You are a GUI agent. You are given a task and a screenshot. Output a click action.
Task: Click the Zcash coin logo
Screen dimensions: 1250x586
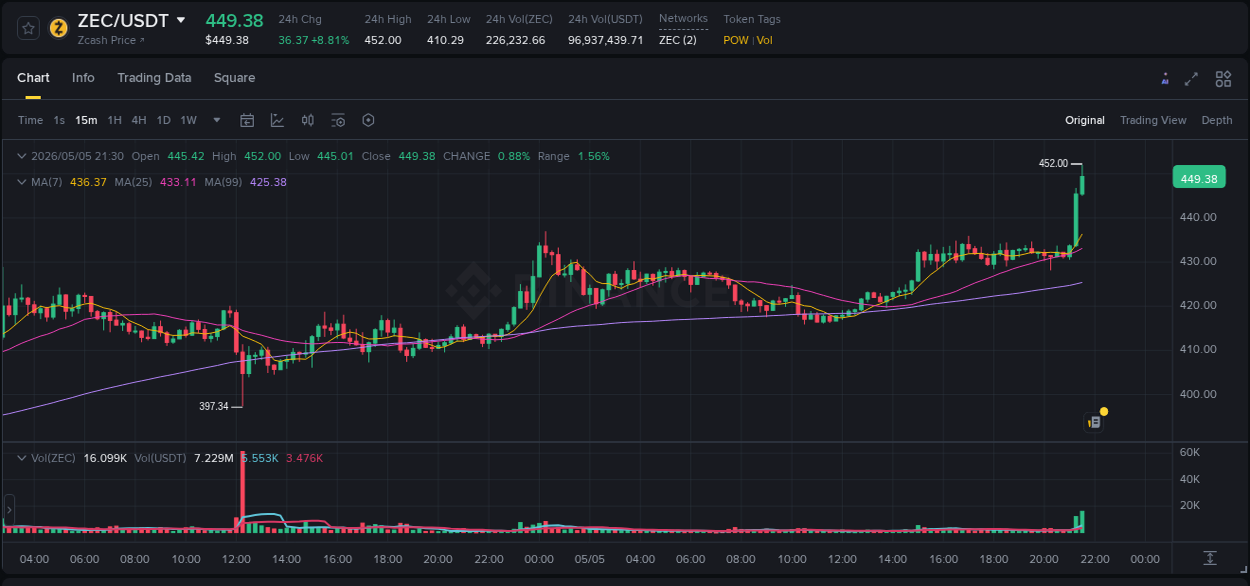tap(59, 28)
